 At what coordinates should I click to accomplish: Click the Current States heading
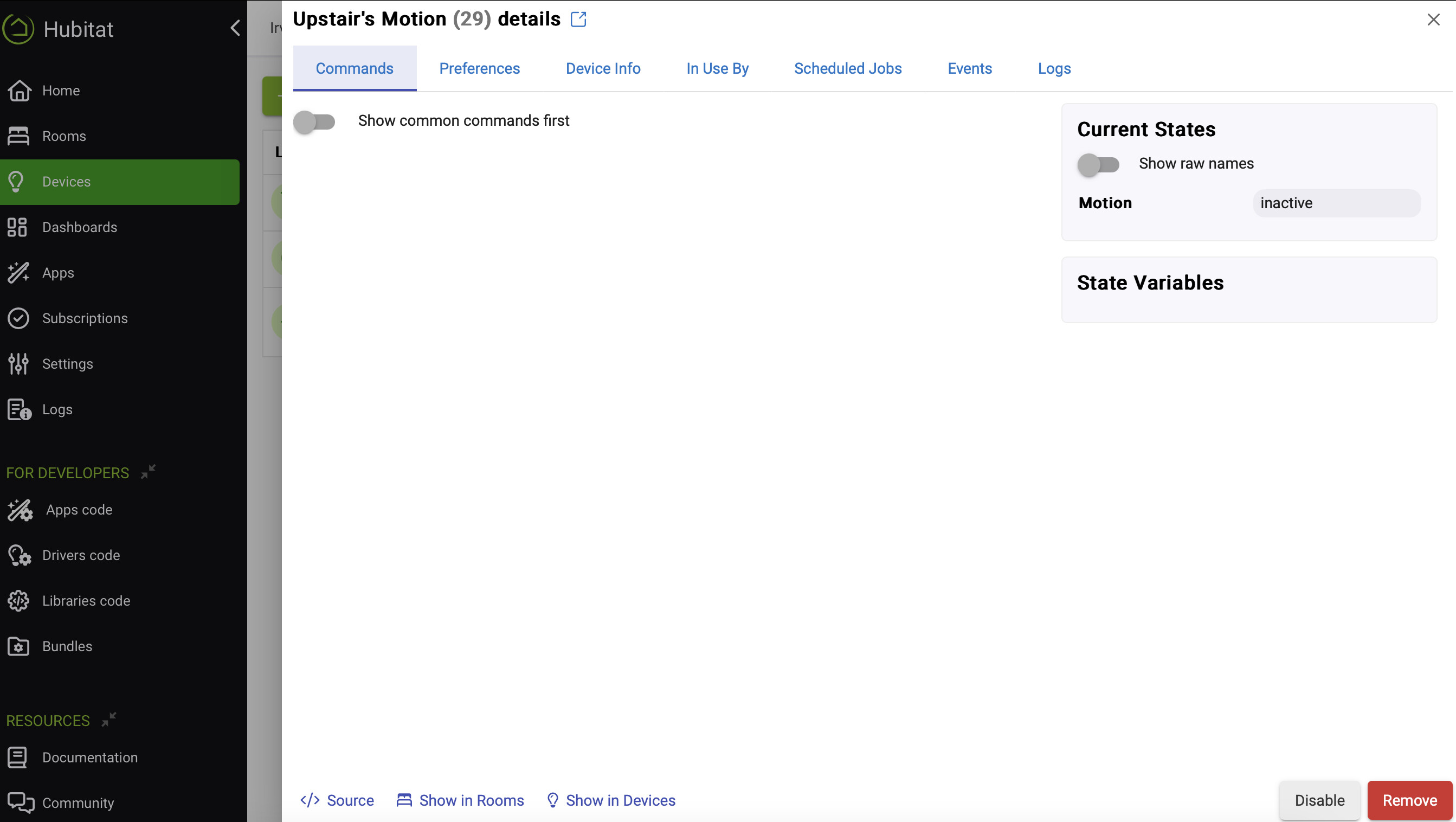tap(1146, 130)
